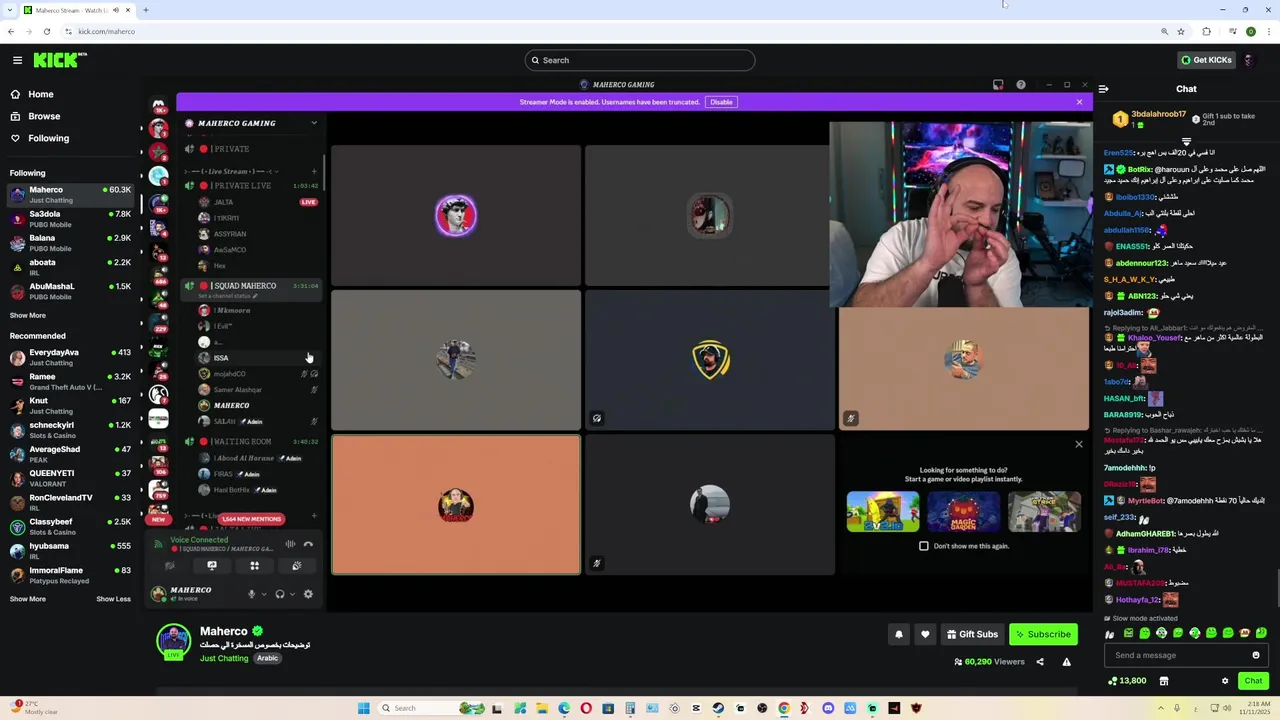Open Windows Start menu
The height and width of the screenshot is (720, 1280).
(364, 708)
